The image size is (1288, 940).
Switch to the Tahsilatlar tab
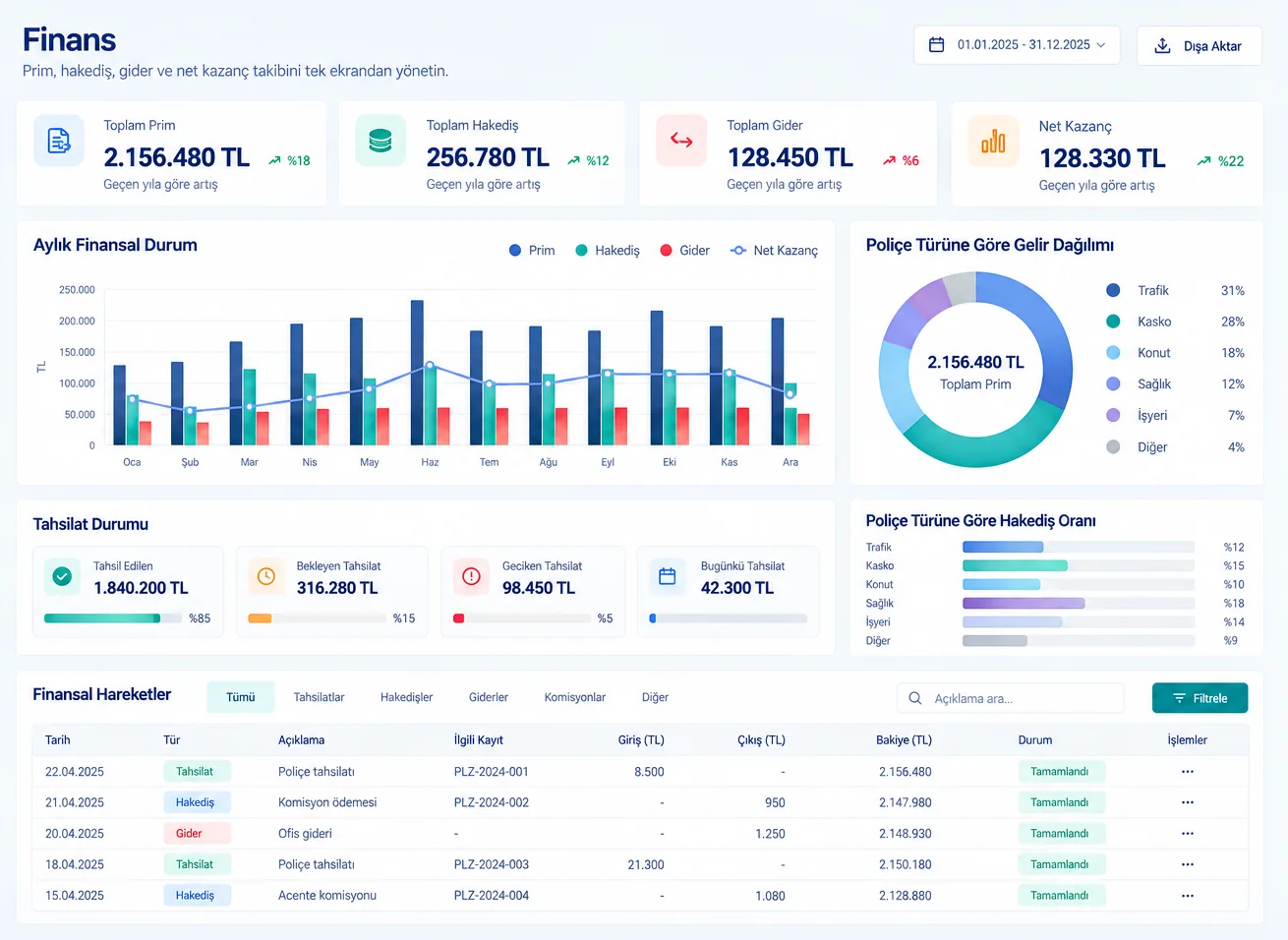319,697
